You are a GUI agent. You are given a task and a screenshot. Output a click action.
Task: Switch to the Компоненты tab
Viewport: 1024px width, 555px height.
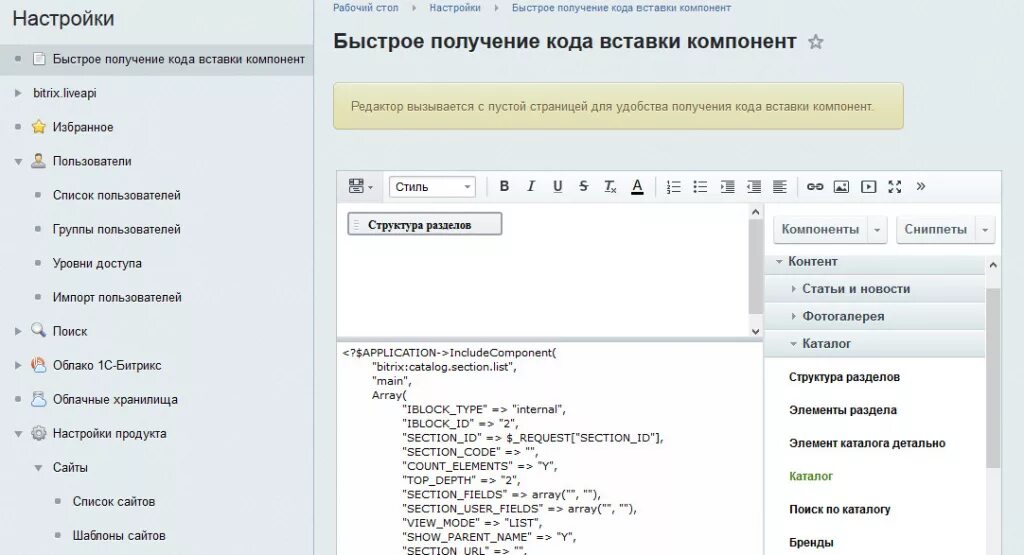(820, 230)
